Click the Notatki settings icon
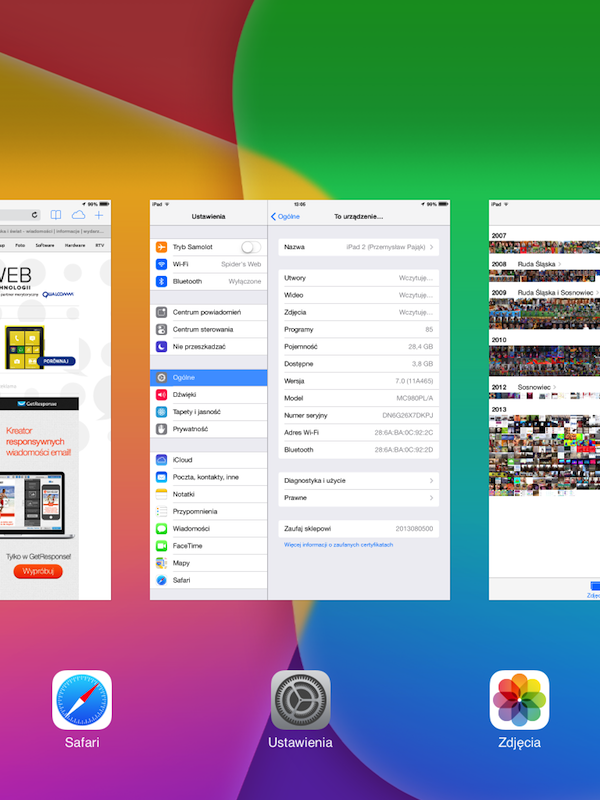Viewport: 600px width, 800px height. click(x=161, y=494)
